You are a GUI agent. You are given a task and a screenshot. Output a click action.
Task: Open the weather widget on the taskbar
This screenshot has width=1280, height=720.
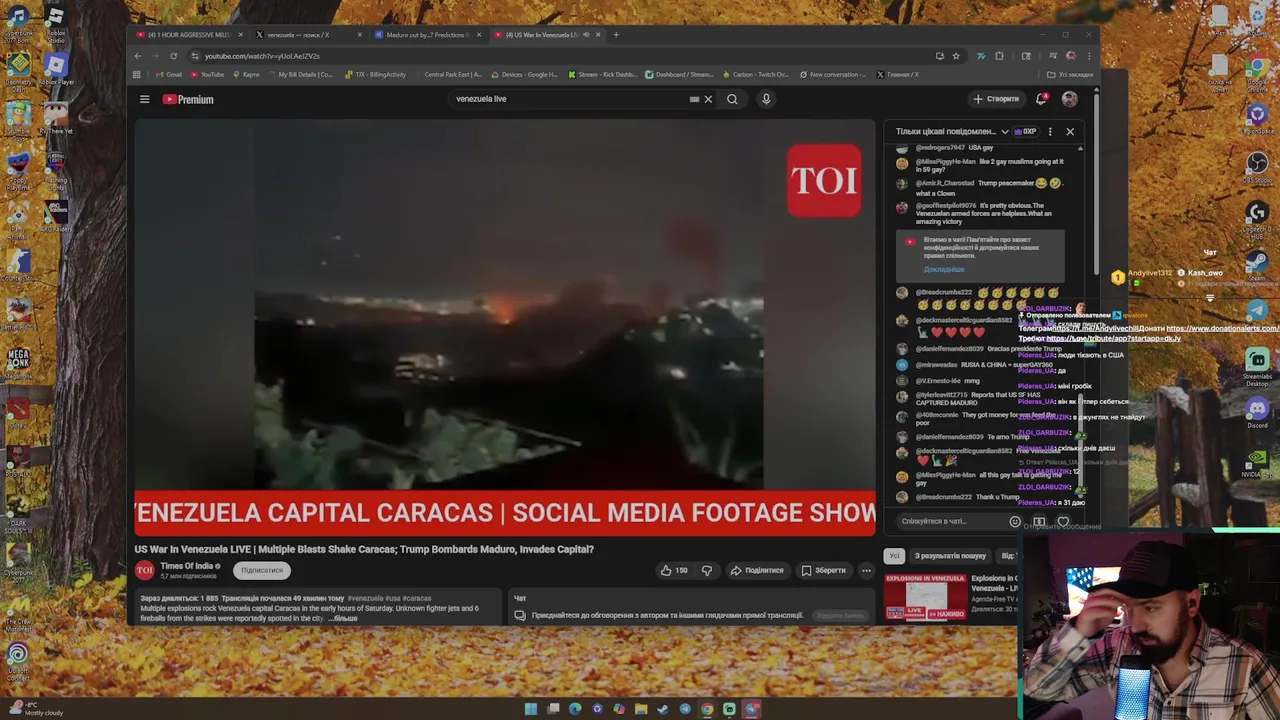point(35,709)
